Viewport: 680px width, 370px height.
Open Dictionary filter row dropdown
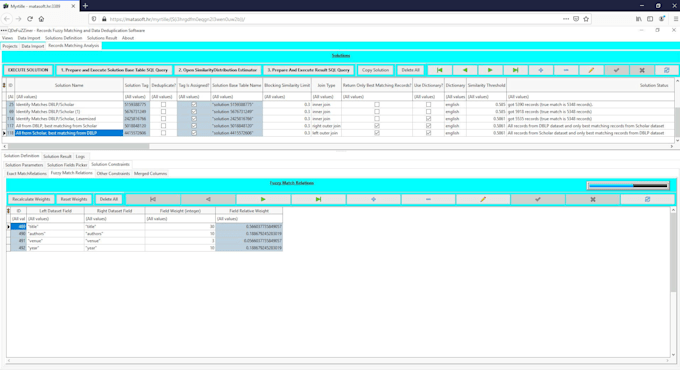click(455, 97)
